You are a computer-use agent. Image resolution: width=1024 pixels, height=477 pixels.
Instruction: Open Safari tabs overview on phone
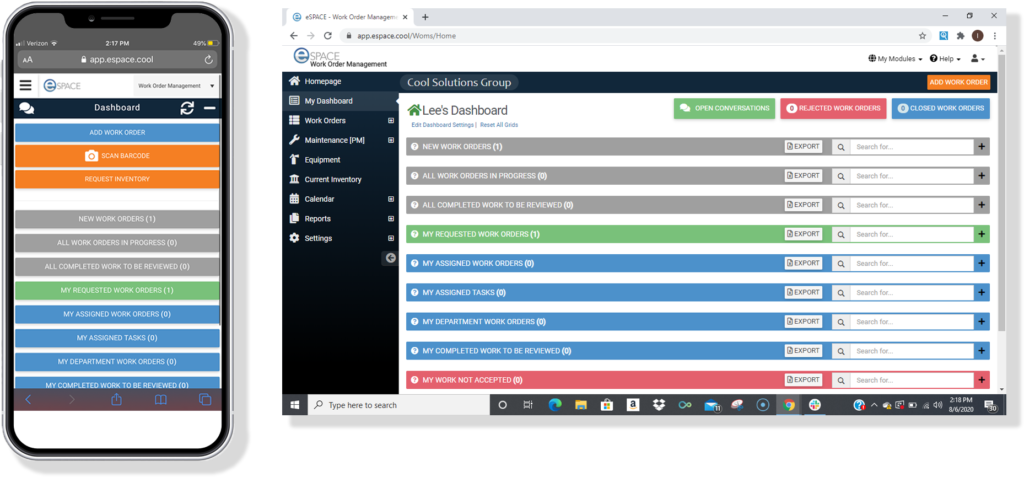click(x=204, y=399)
